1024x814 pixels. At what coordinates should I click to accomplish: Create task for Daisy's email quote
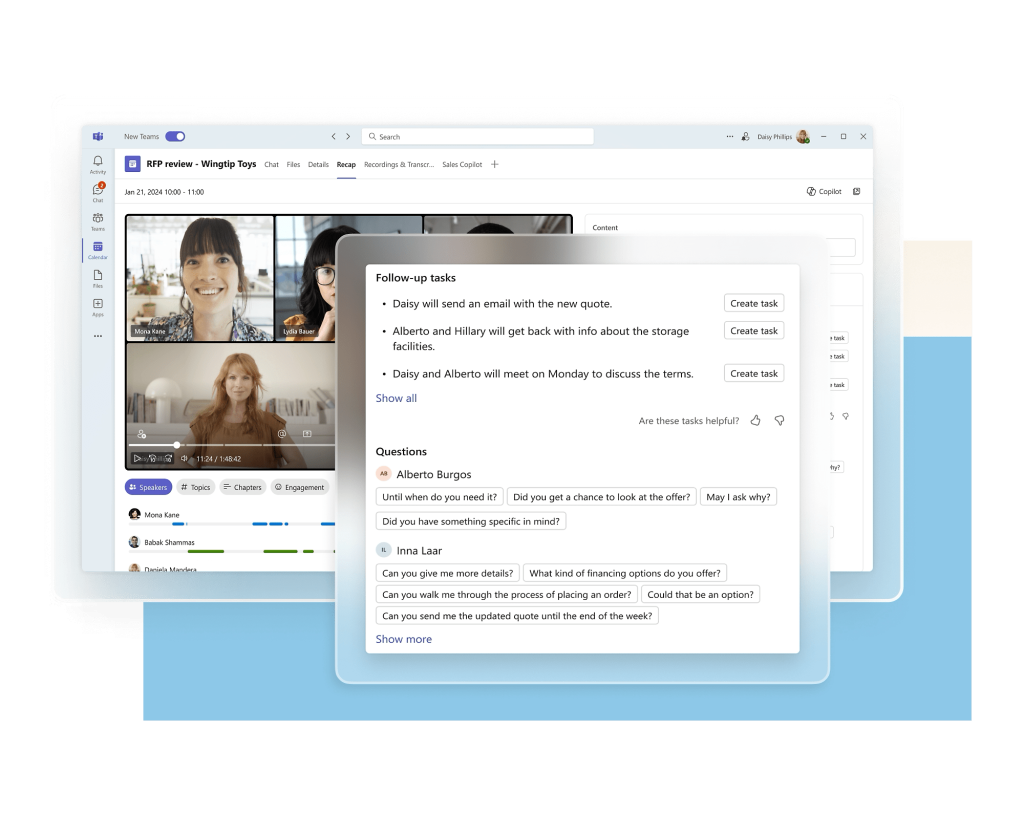click(754, 303)
